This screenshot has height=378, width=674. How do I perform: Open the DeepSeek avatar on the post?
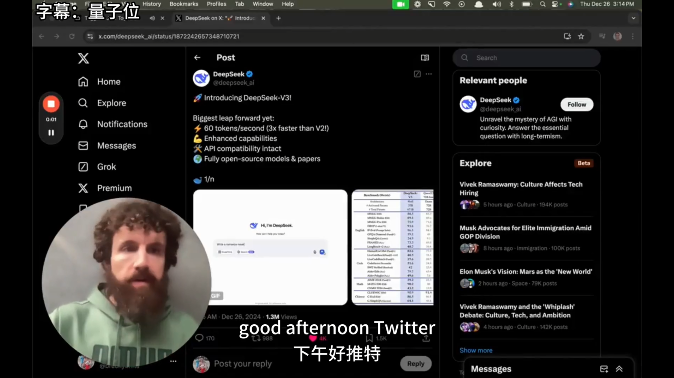coord(201,78)
